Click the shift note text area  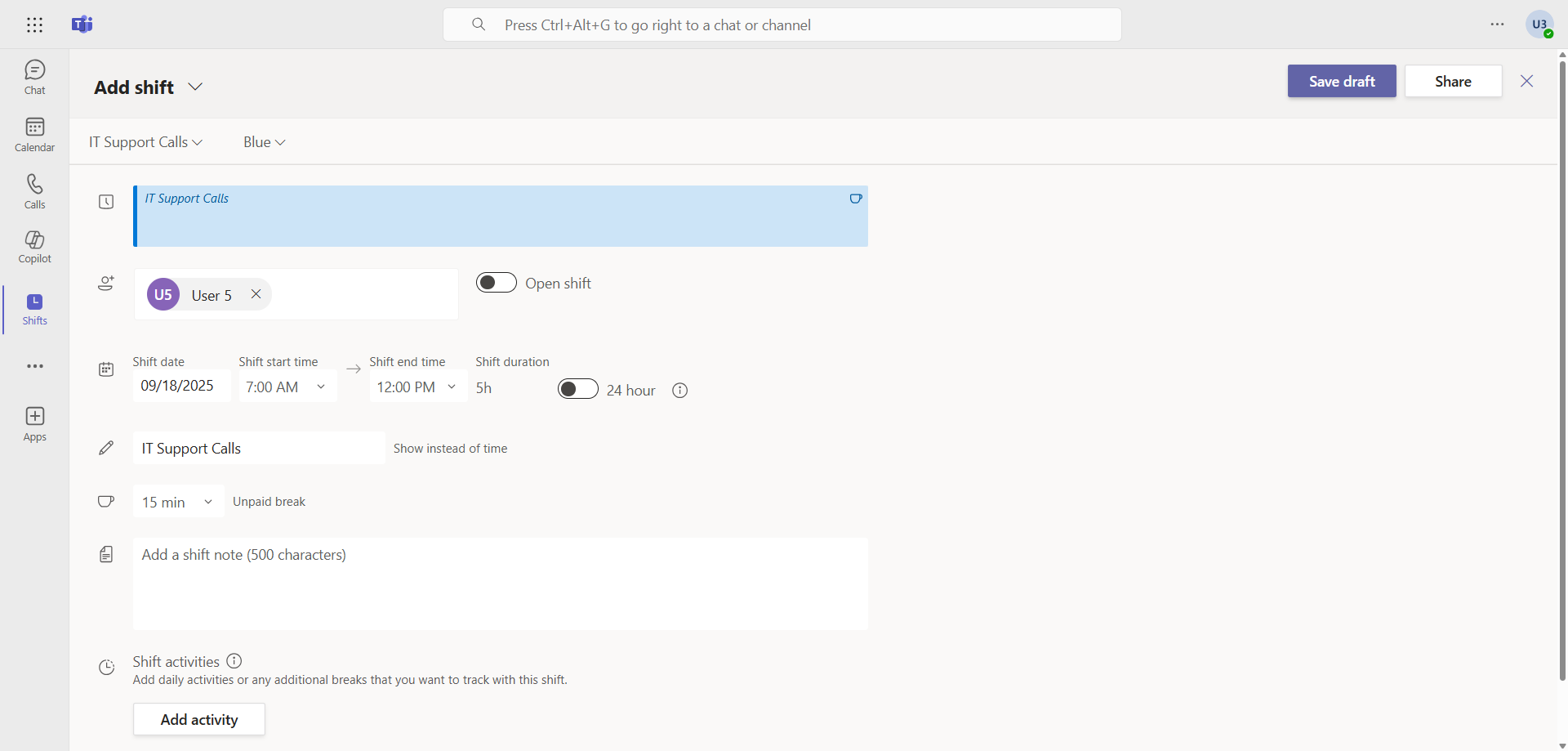500,583
